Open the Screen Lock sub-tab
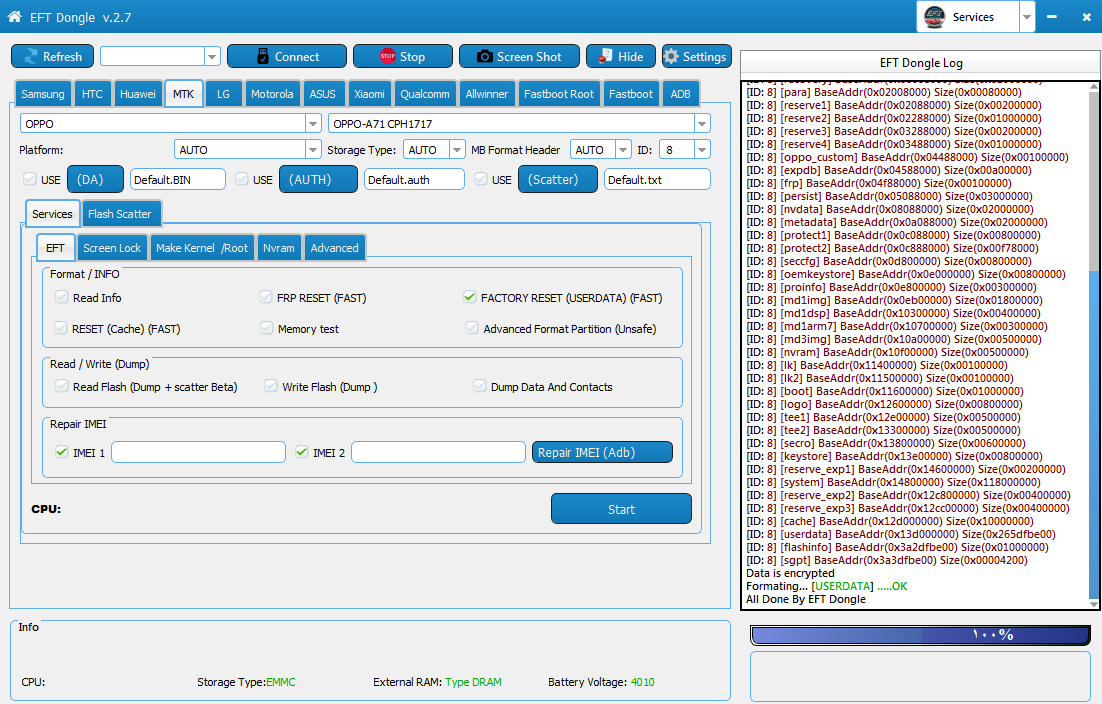This screenshot has width=1102, height=704. click(x=112, y=247)
